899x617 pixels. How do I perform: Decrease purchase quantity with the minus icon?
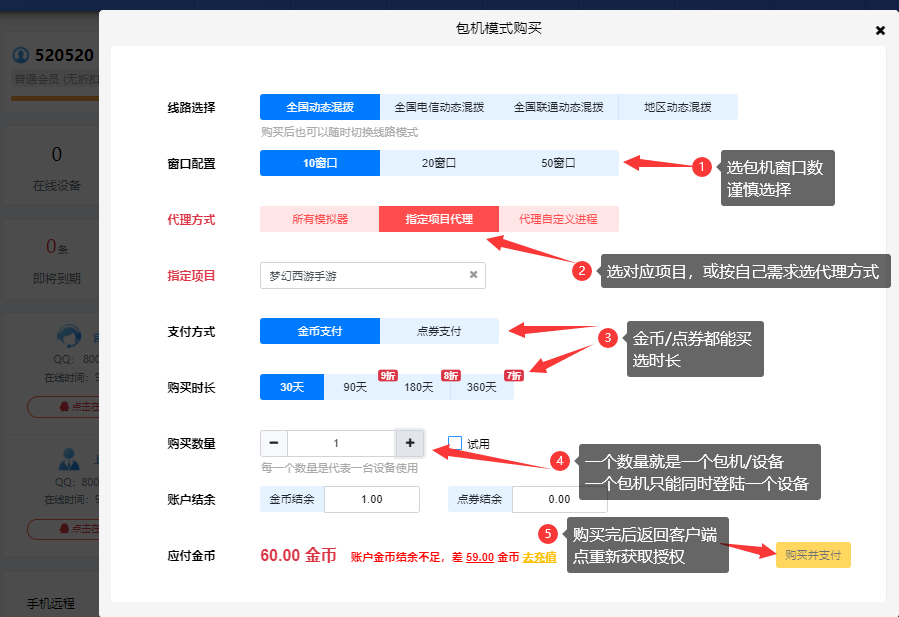[x=272, y=442]
